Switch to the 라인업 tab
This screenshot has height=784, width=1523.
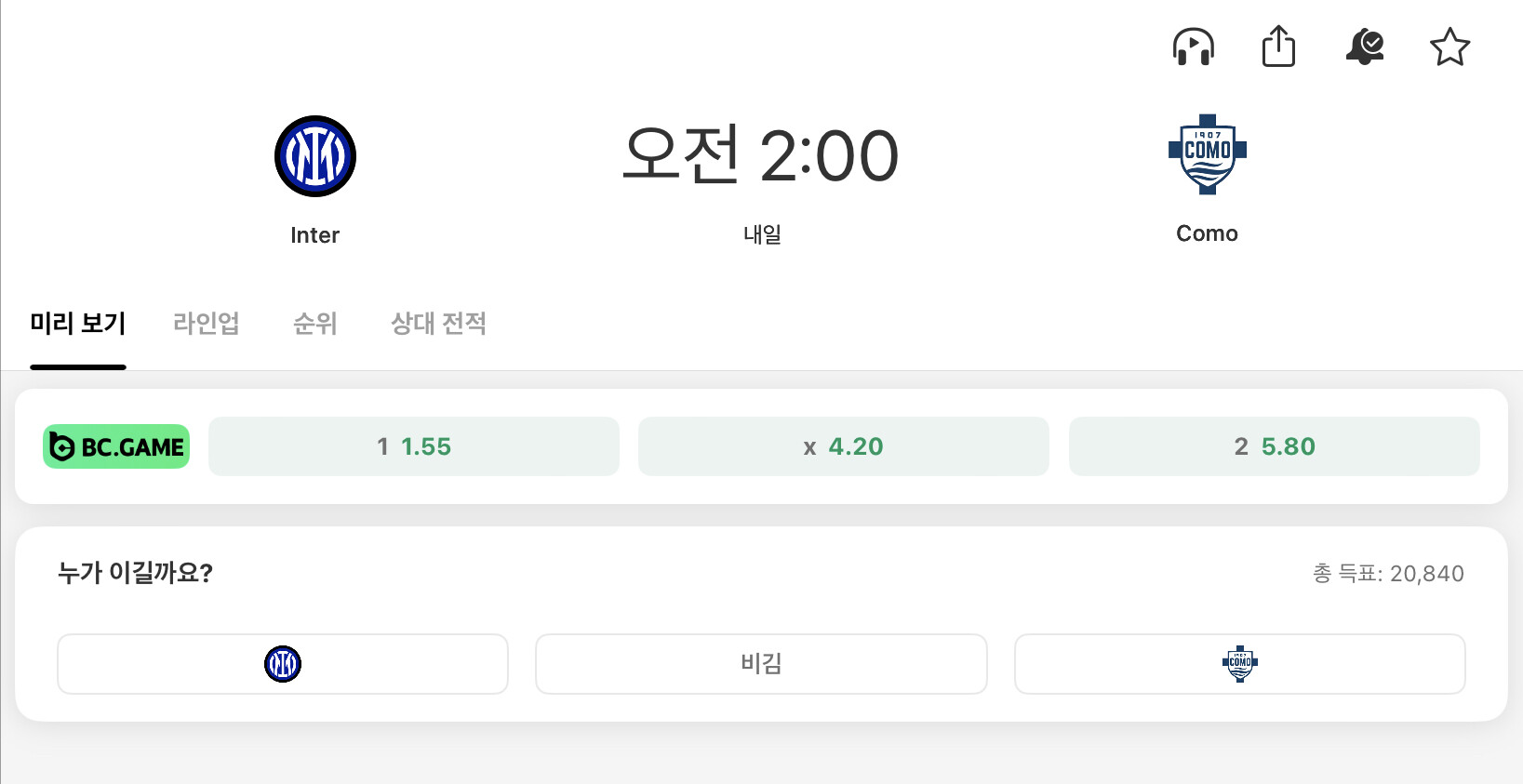(x=207, y=324)
